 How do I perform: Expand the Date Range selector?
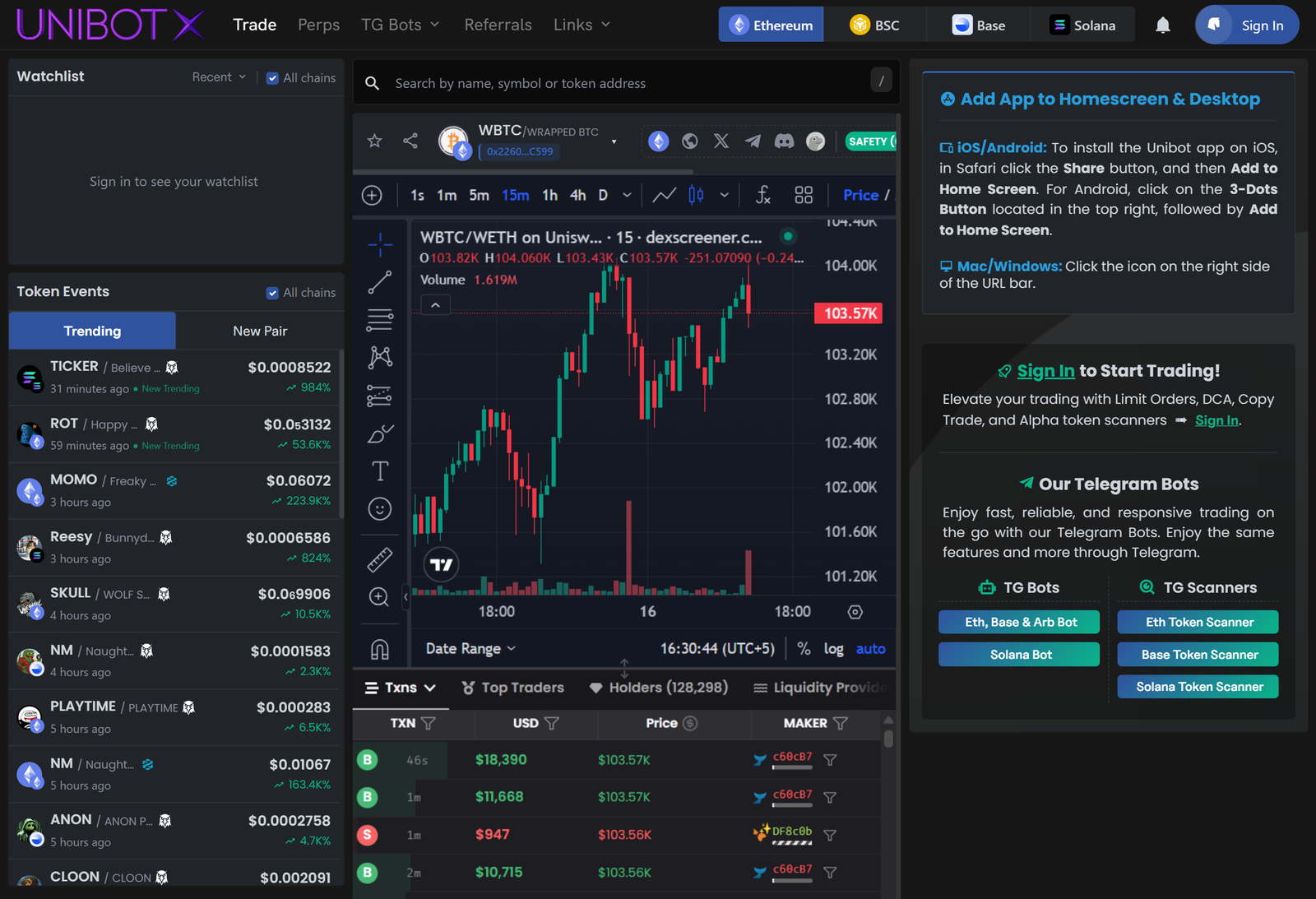point(470,648)
